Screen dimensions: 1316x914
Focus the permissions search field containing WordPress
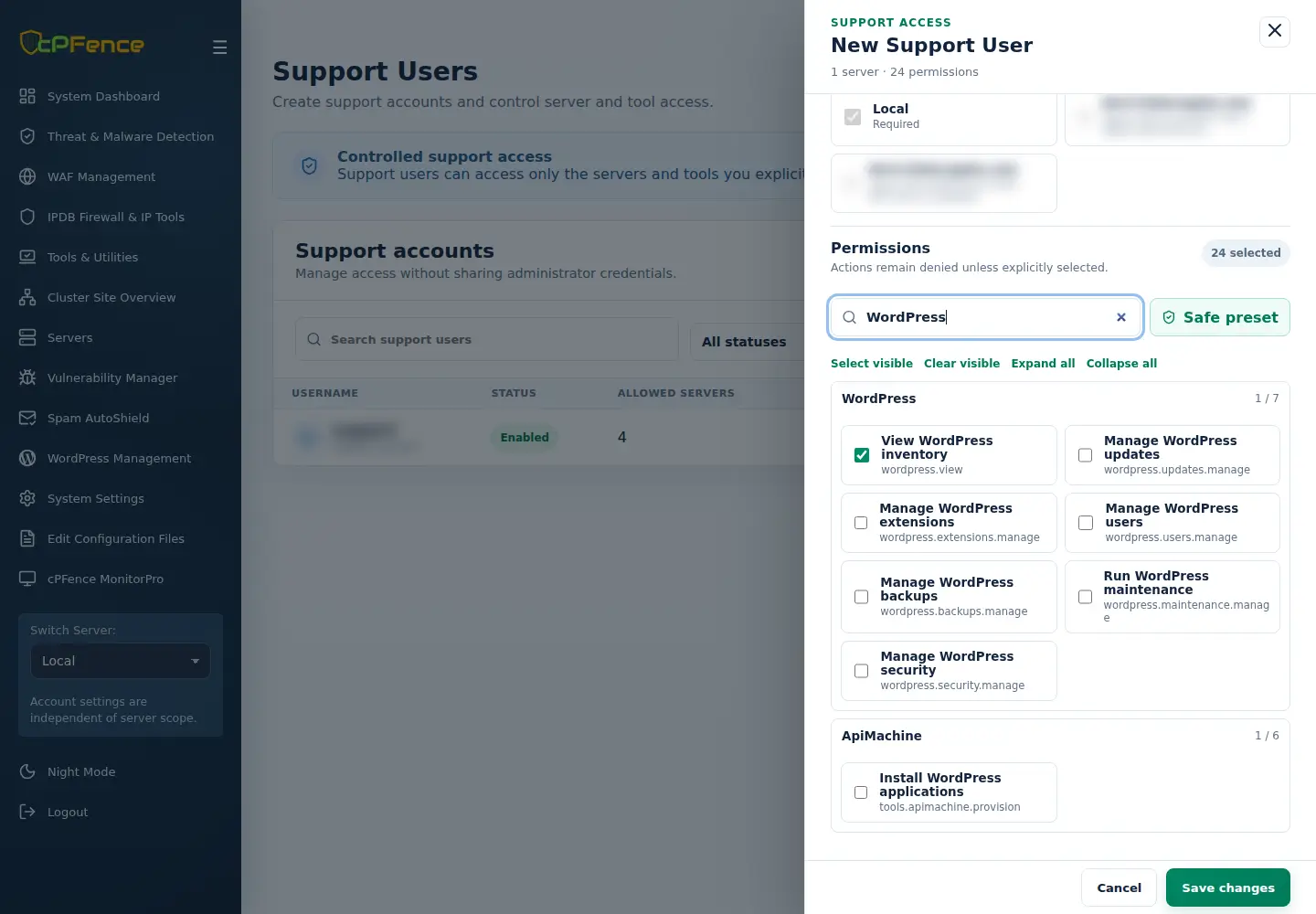coord(986,317)
